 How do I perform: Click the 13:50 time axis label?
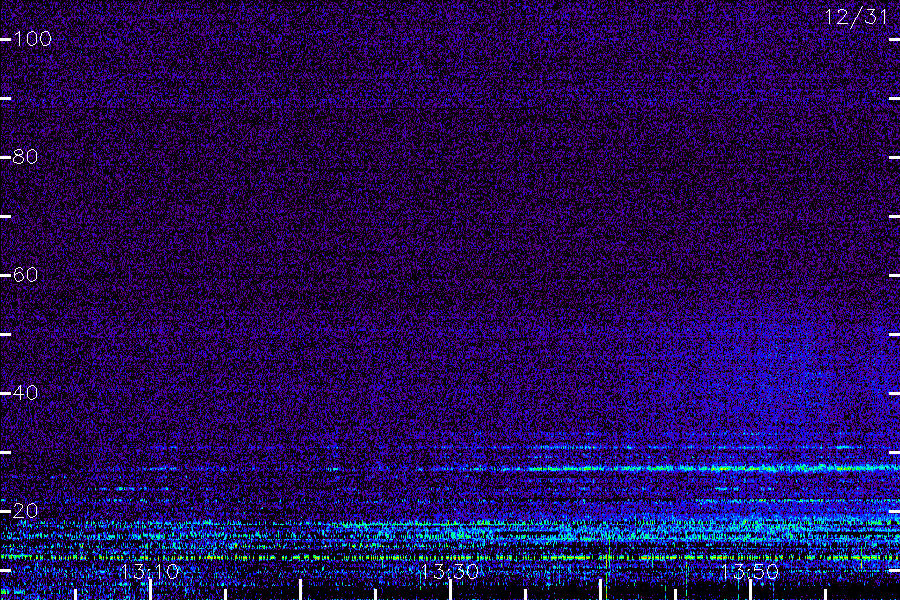click(x=750, y=572)
